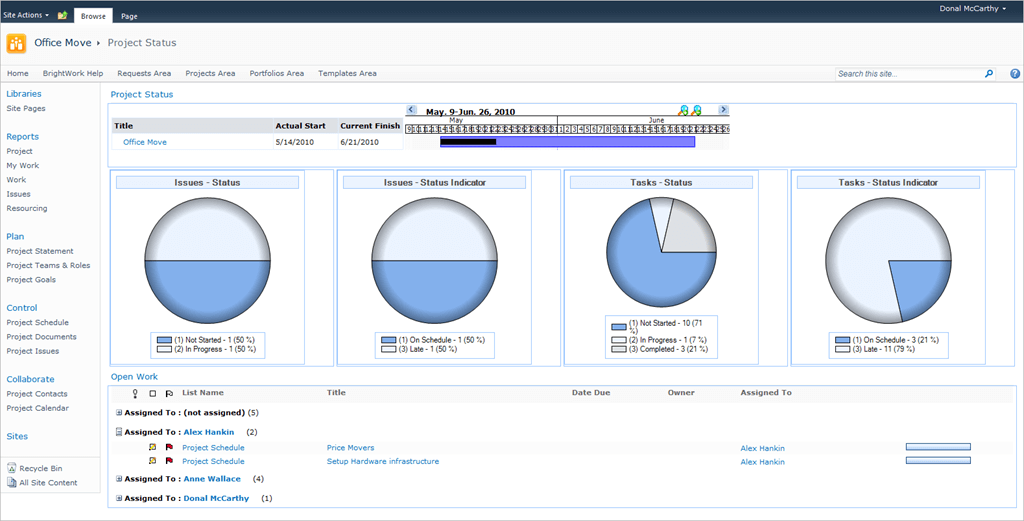Open the Setup Hardware infrastructure task link
This screenshot has width=1024, height=521.
point(383,462)
